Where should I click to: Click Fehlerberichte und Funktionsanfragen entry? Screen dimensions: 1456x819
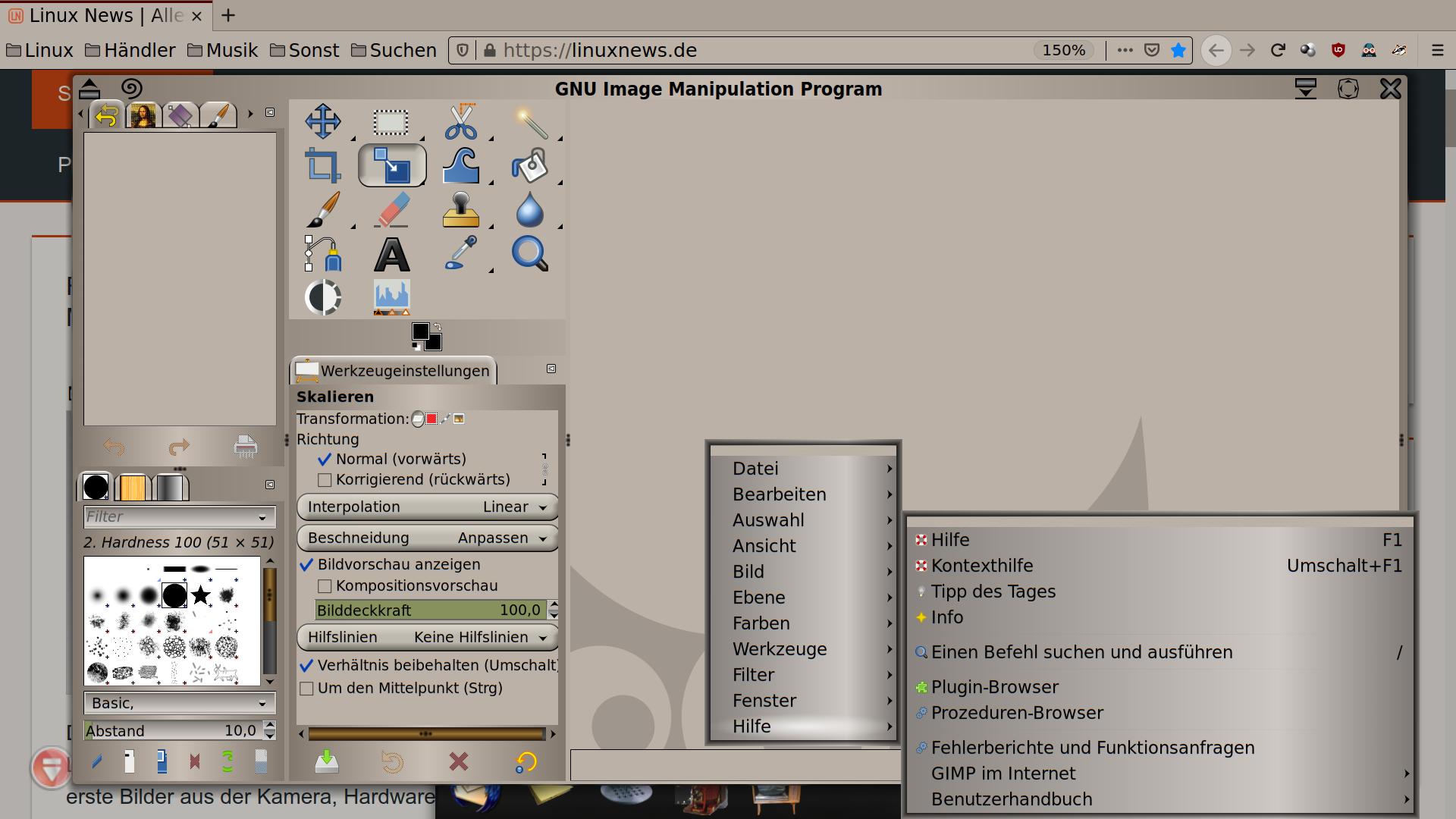(1159, 748)
